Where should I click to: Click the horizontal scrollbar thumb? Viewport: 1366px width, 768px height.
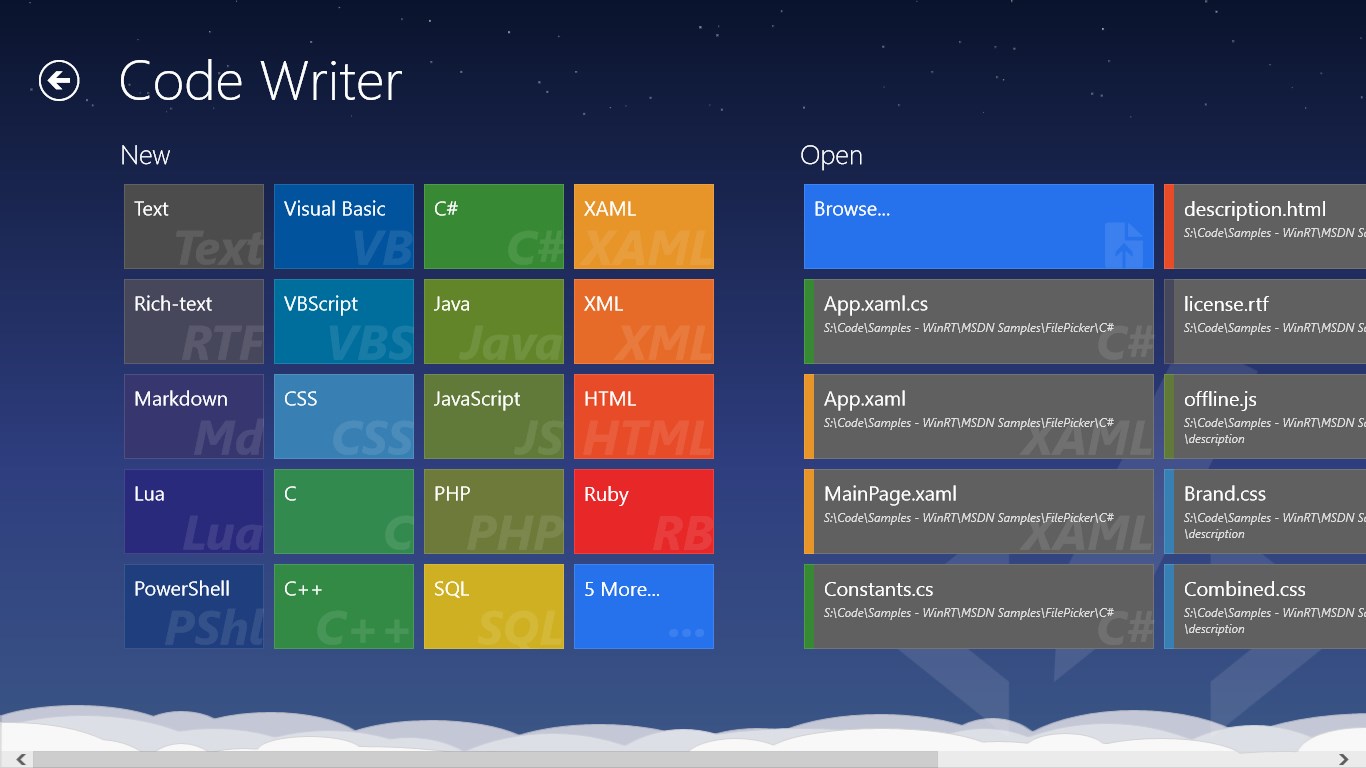[486, 759]
